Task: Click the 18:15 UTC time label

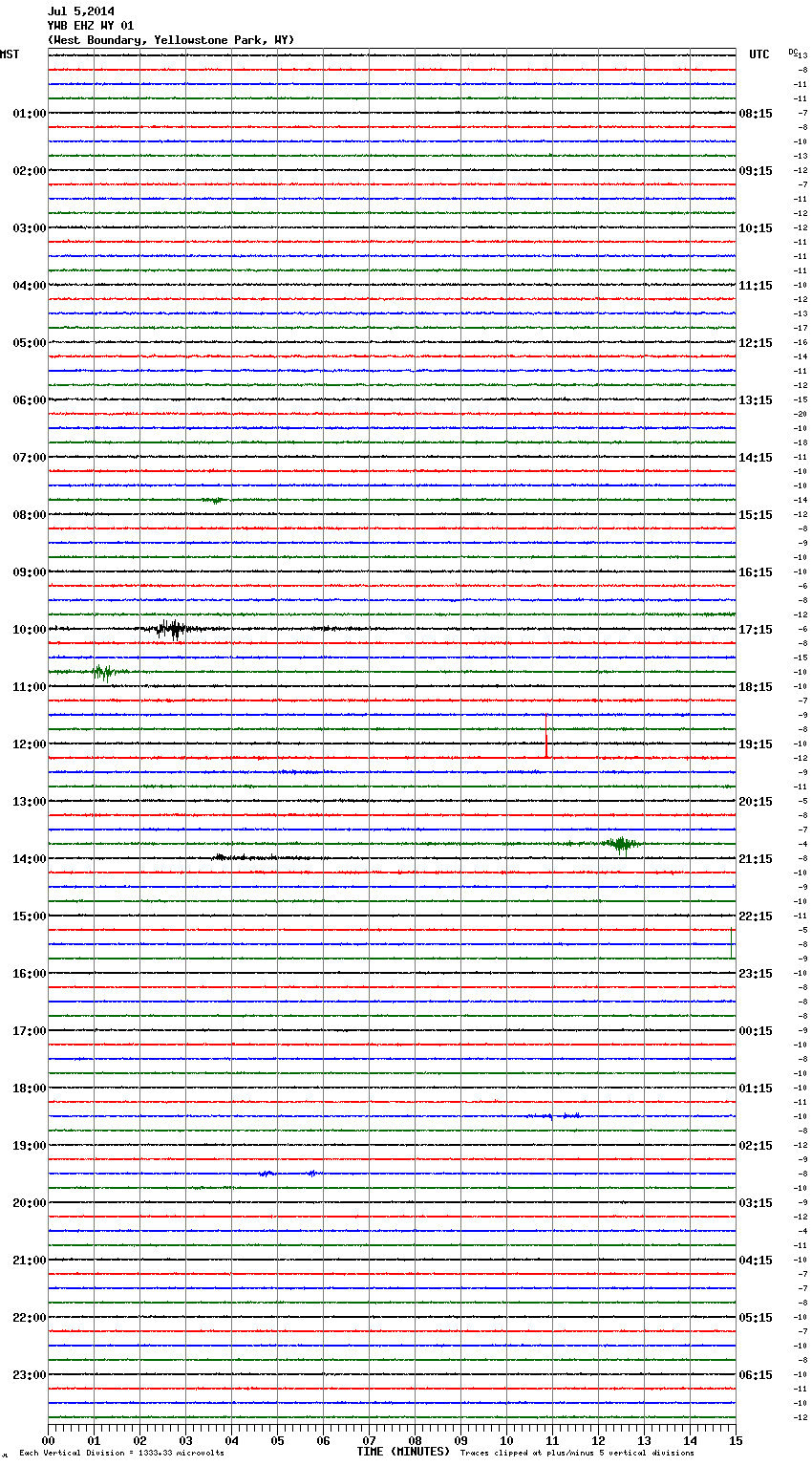Action: pyautogui.click(x=756, y=687)
